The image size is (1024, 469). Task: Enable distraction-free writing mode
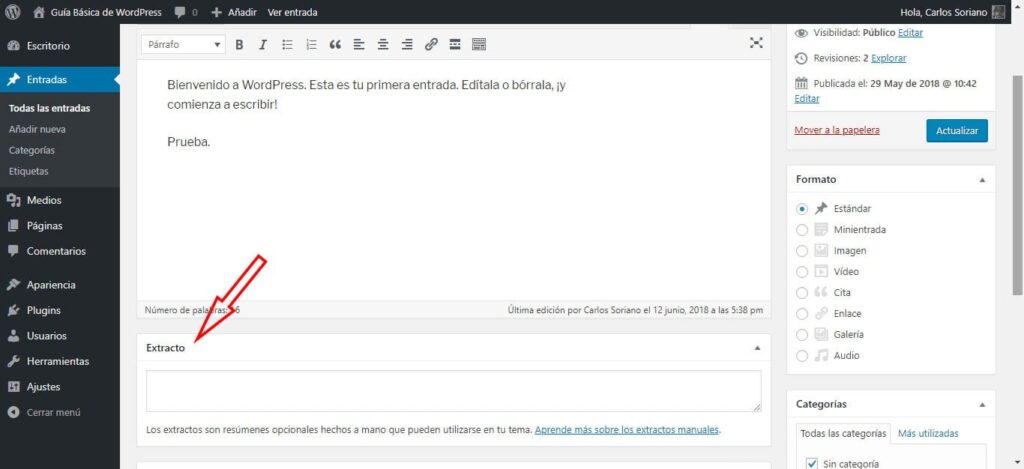click(x=756, y=43)
